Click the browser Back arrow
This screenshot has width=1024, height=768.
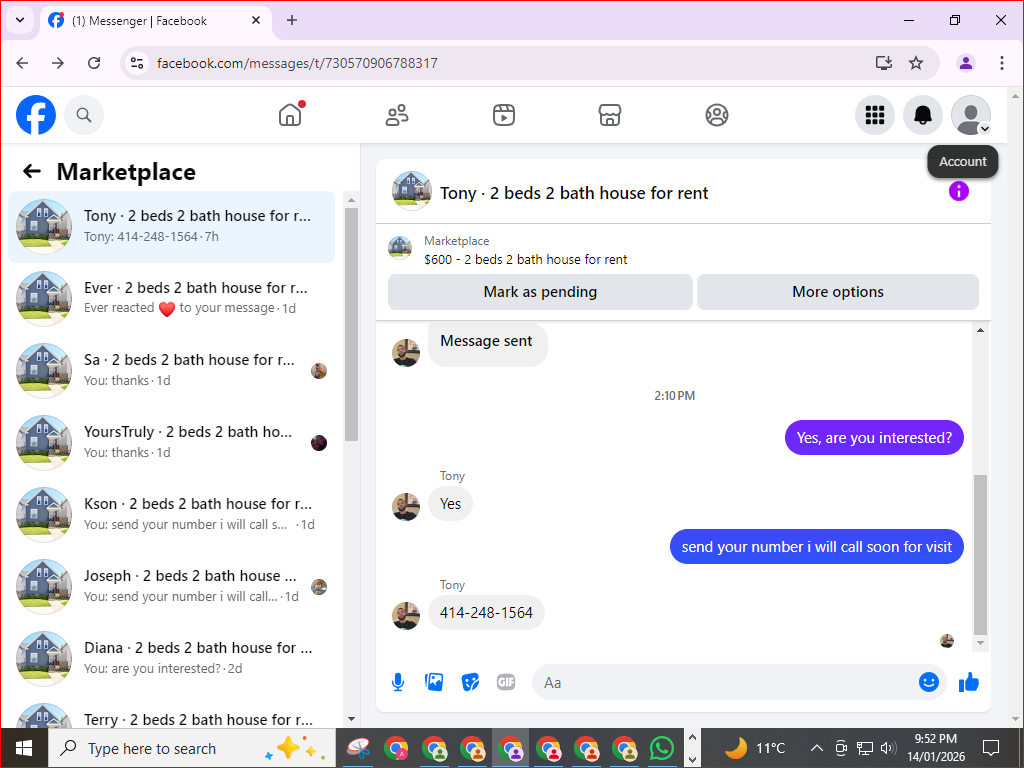coord(22,63)
